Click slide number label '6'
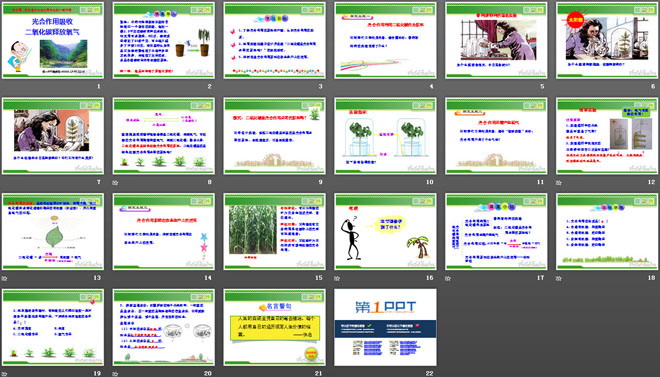 [x=653, y=86]
